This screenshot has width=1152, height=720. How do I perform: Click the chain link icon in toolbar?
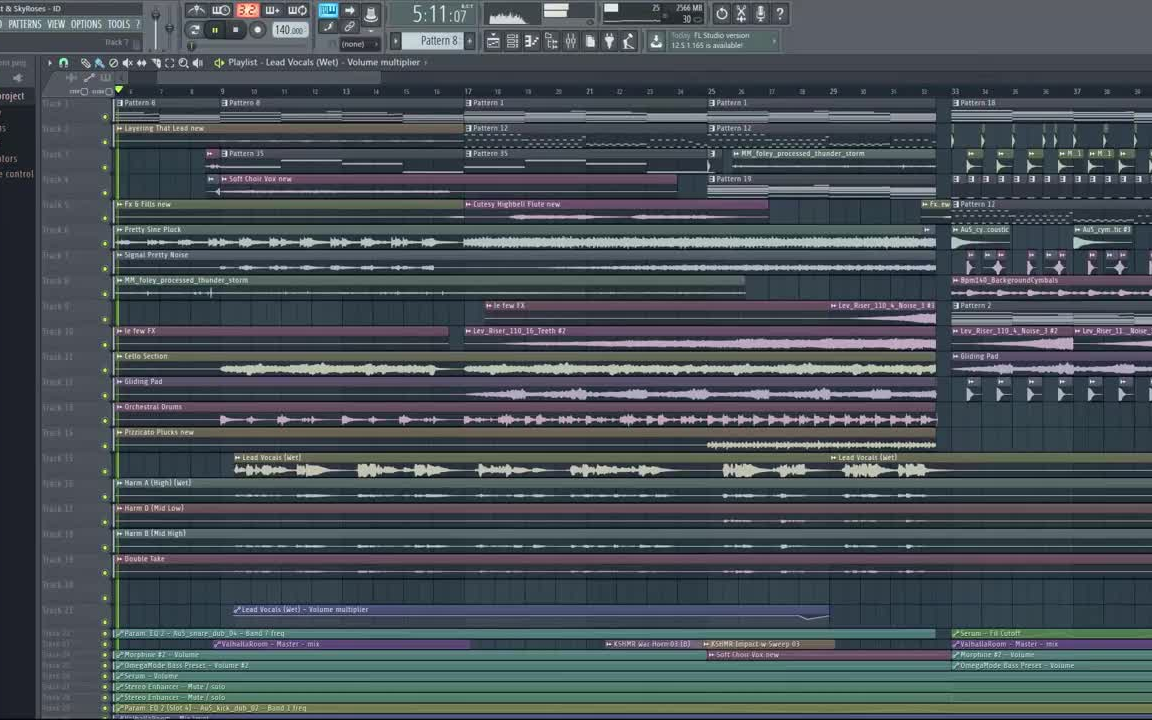pos(349,27)
